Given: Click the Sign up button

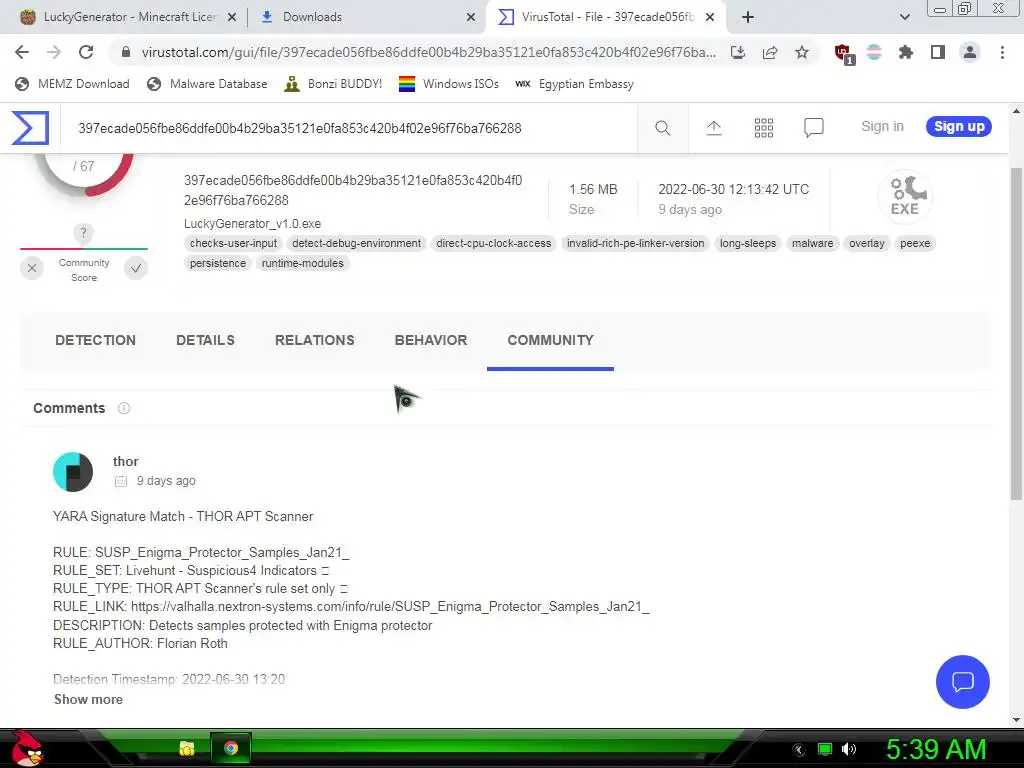Looking at the screenshot, I should pos(959,127).
